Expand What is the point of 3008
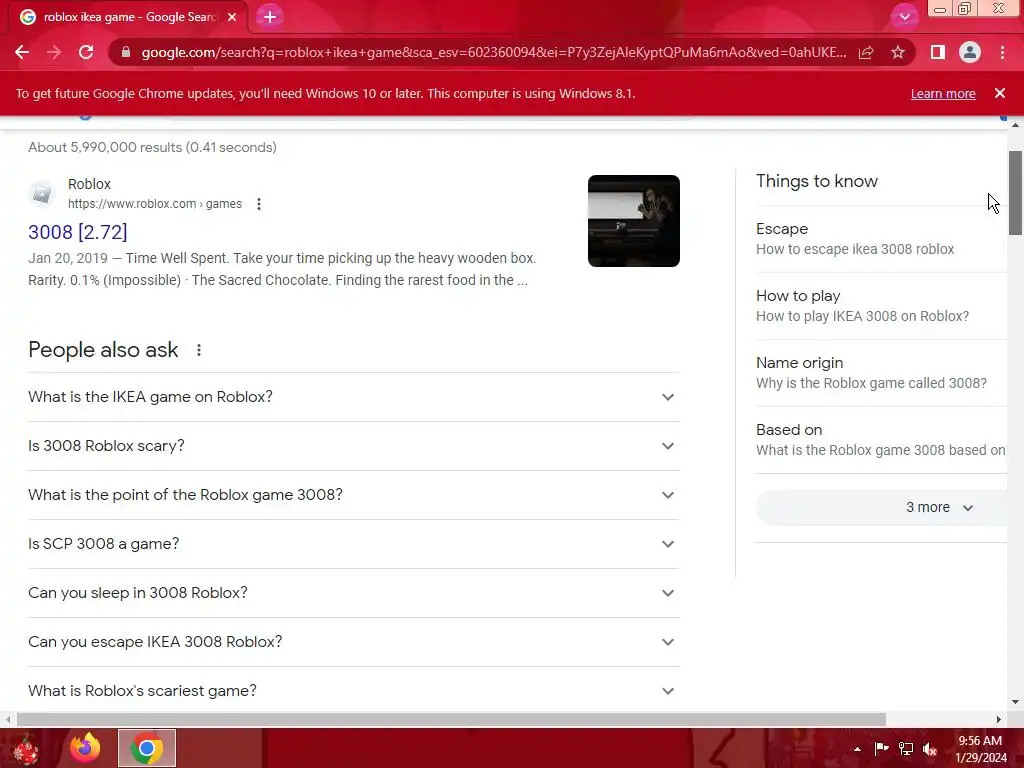1024x768 pixels. tap(354, 495)
